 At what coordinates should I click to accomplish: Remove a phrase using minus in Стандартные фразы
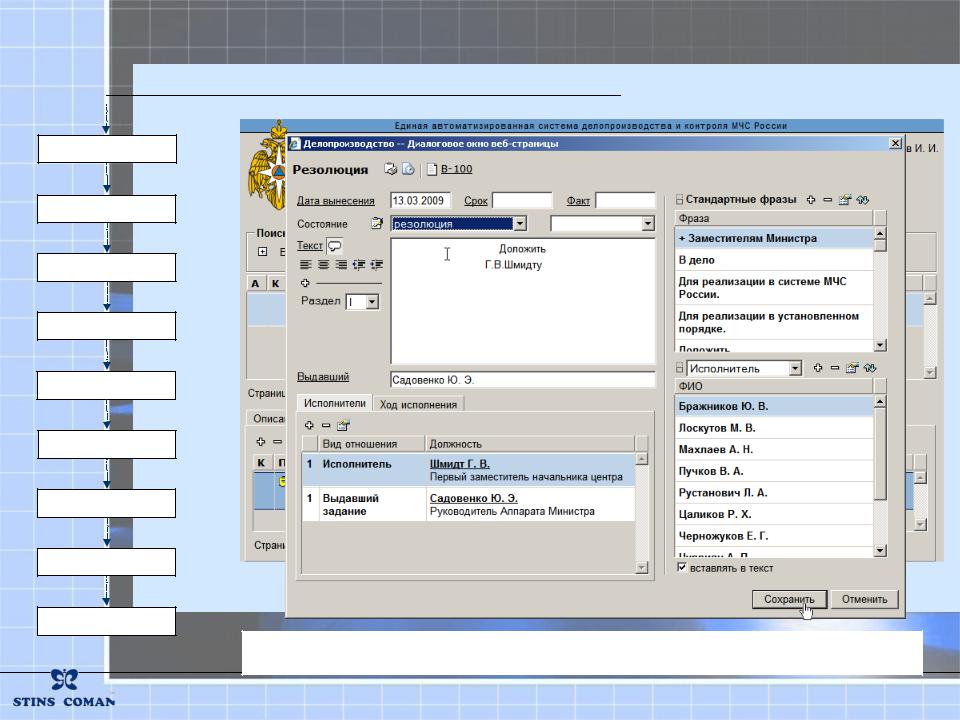coord(828,200)
